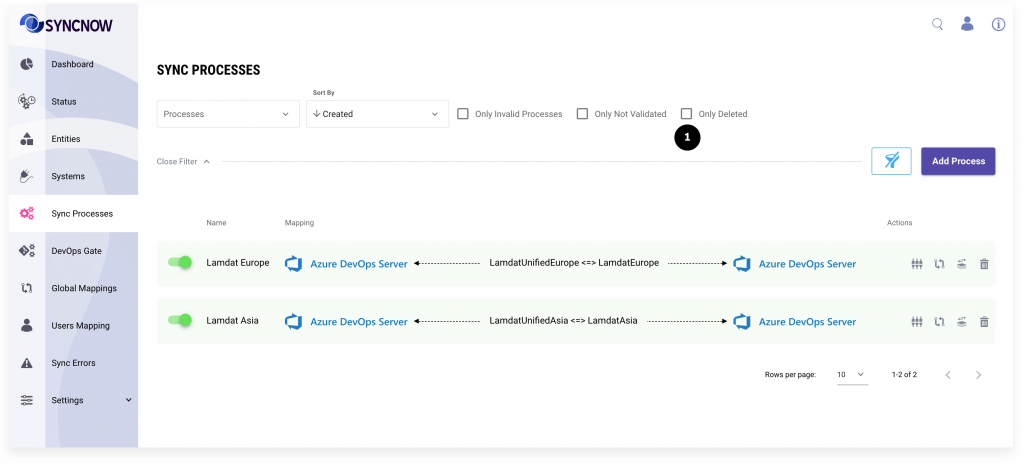Open left Azure DevOps Server link in Lamdat Asia row
The image size is (1024, 463).
pos(359,321)
